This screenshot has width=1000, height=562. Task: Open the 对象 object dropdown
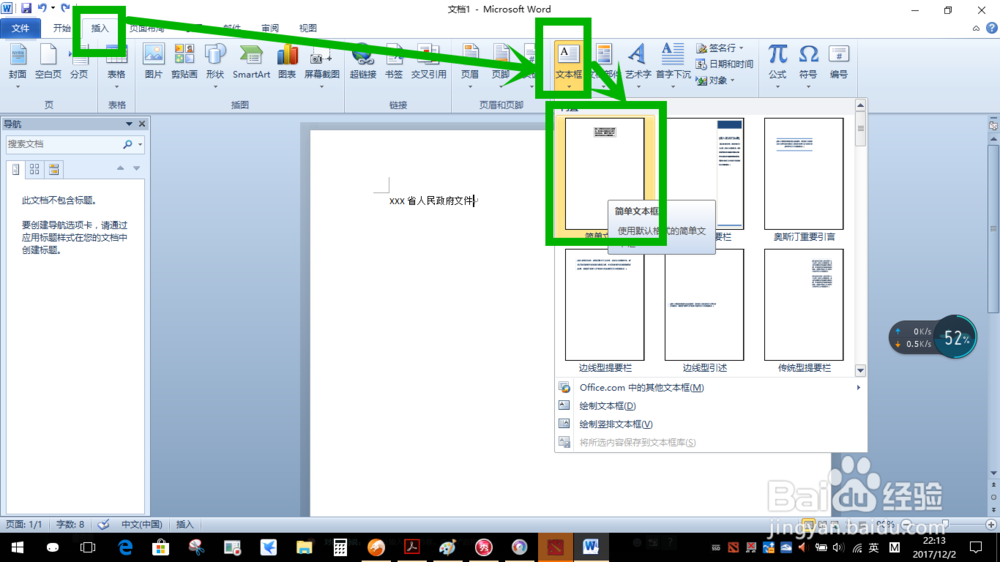716,80
